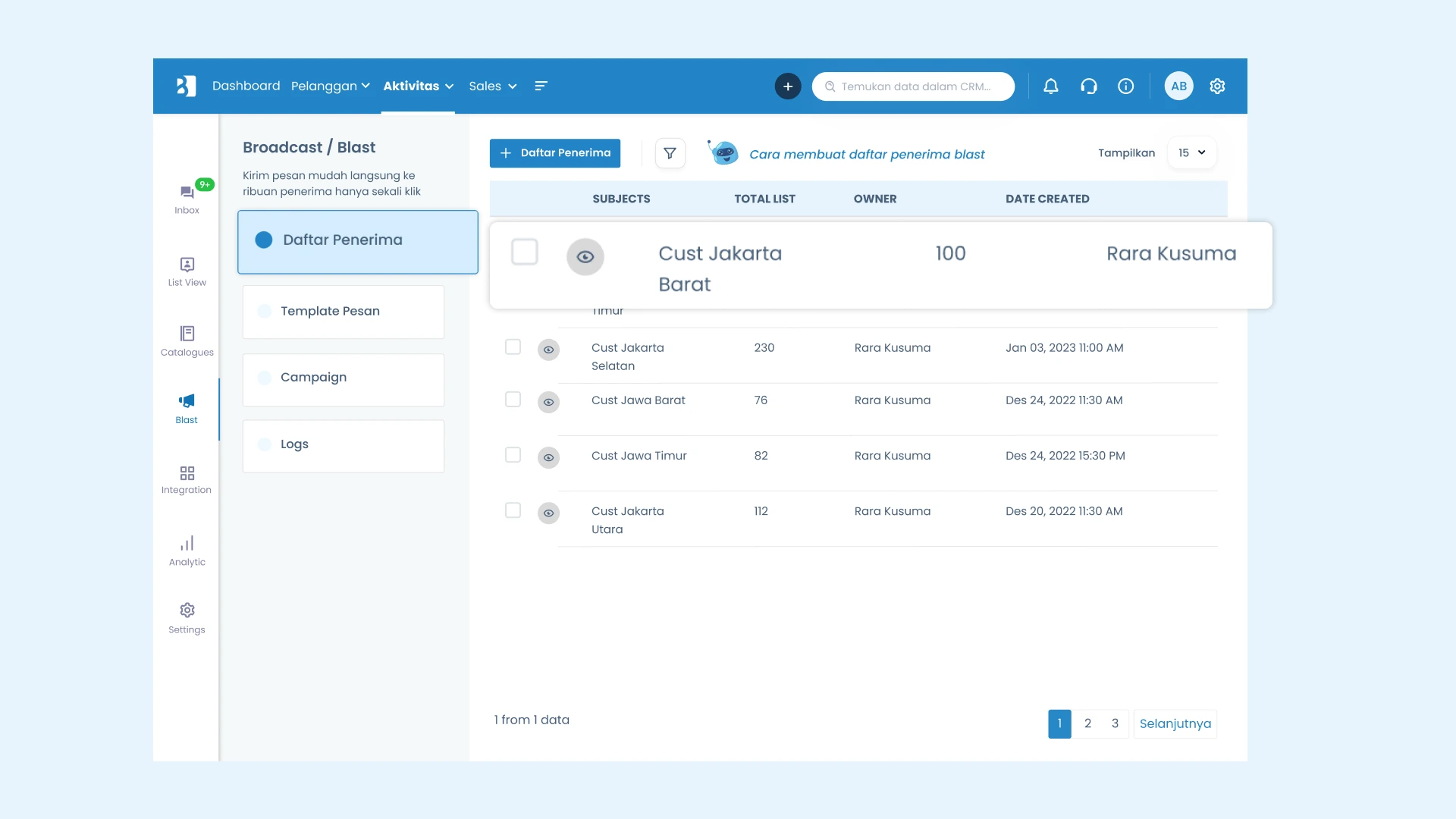Open Settings in the sidebar
Viewport: 1456px width, 819px height.
187,619
